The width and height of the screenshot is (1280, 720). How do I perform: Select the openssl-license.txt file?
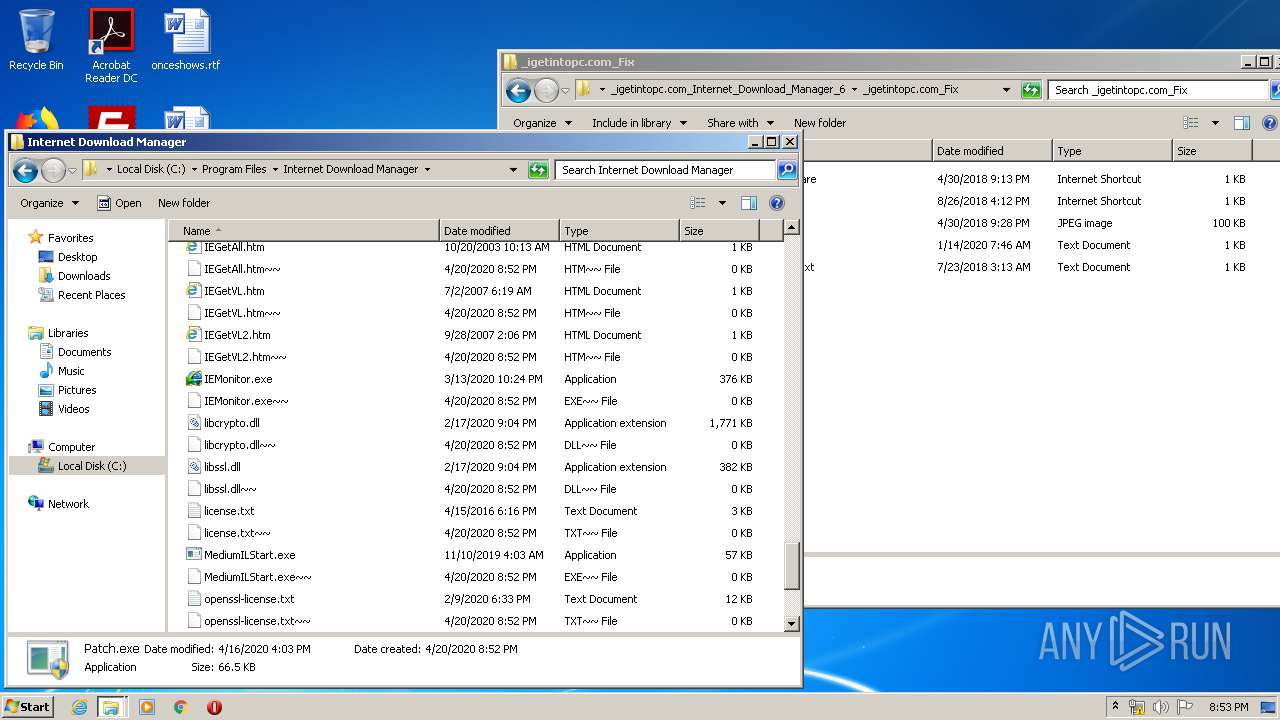[x=249, y=599]
